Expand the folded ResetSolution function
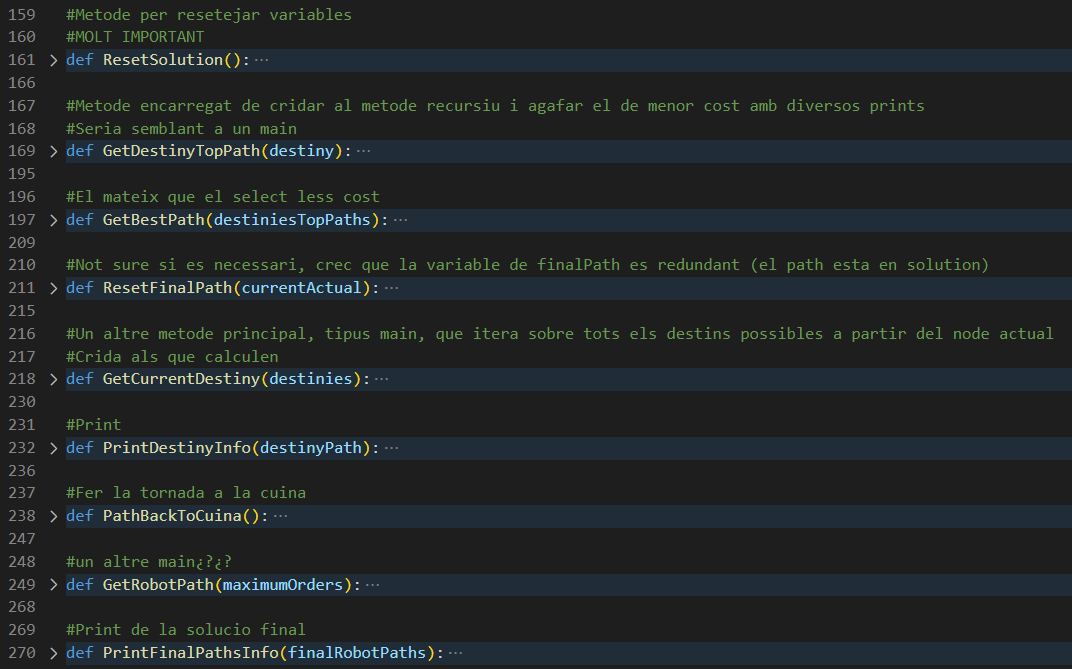The image size is (1072, 669). (x=54, y=60)
